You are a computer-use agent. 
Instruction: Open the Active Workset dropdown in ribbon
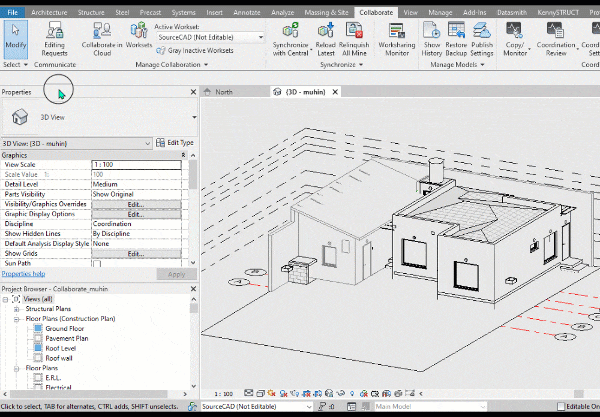point(261,37)
